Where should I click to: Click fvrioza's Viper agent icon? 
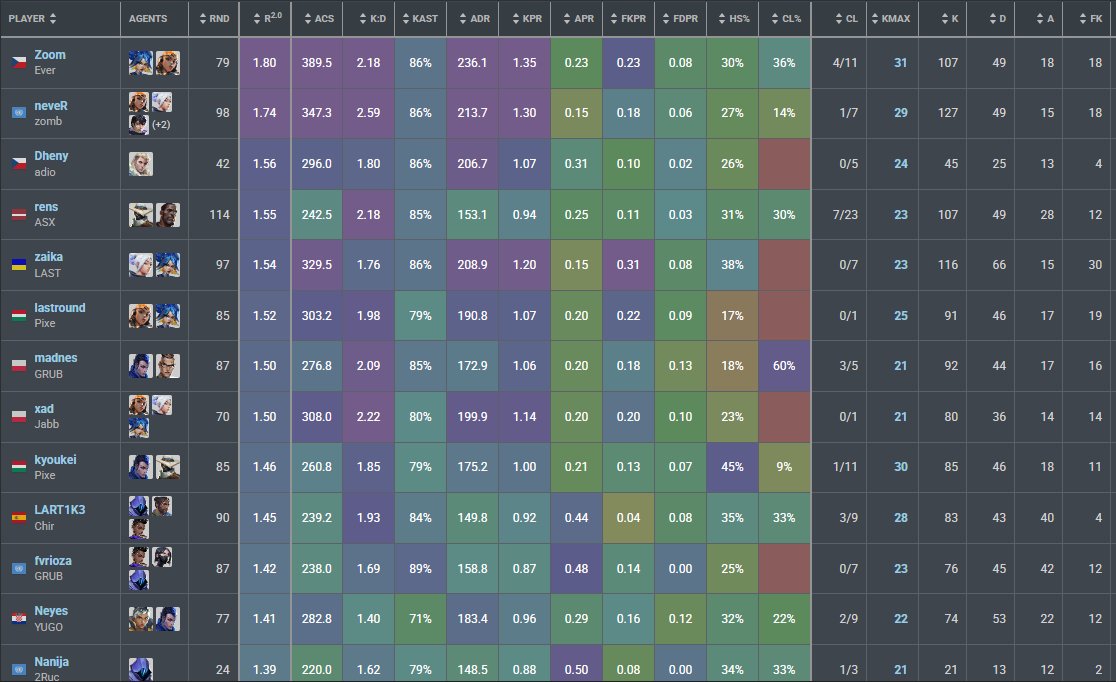162,557
